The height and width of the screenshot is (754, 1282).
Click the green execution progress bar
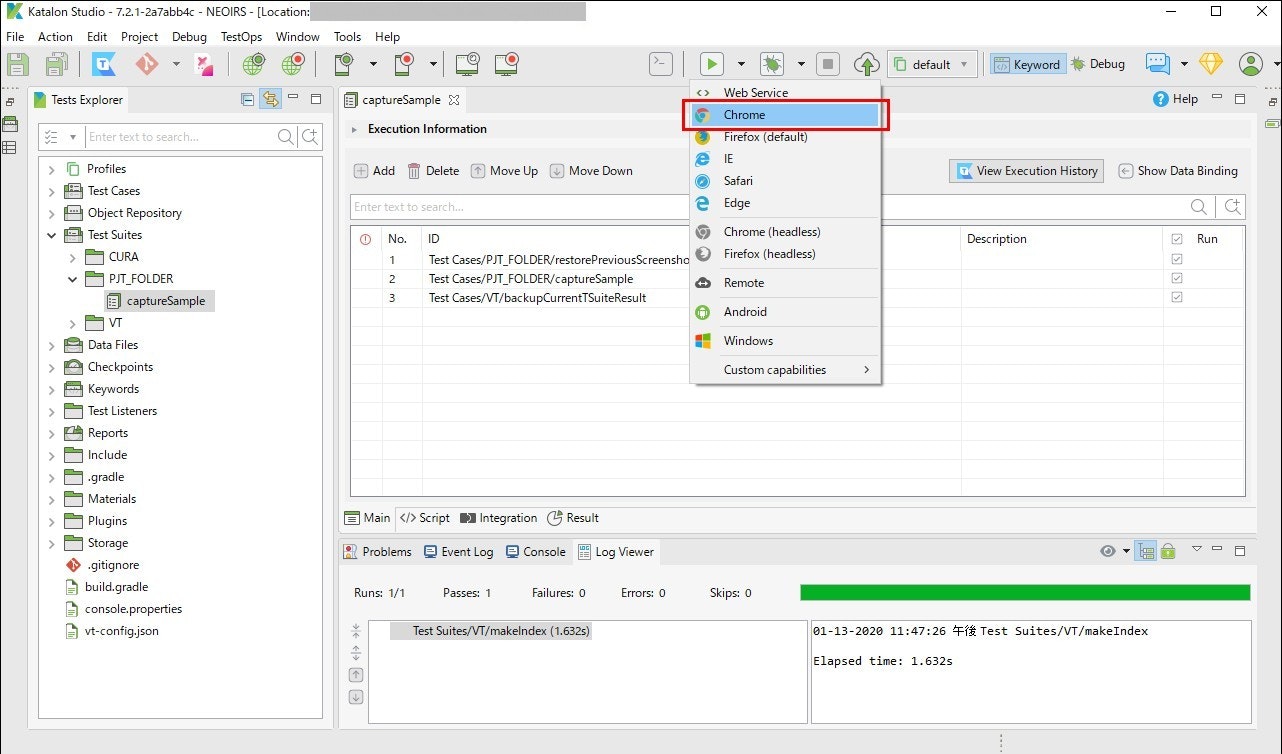point(1025,593)
